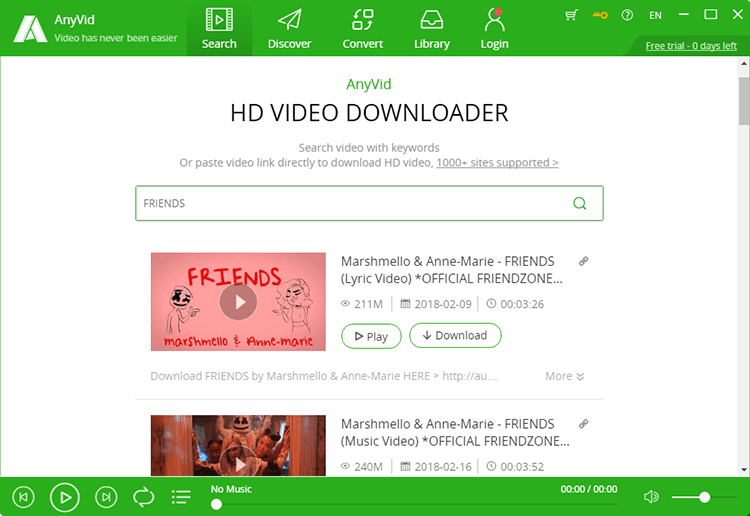Click the Music Video title text
Image resolution: width=750 pixels, height=516 pixels.
[x=455, y=432]
